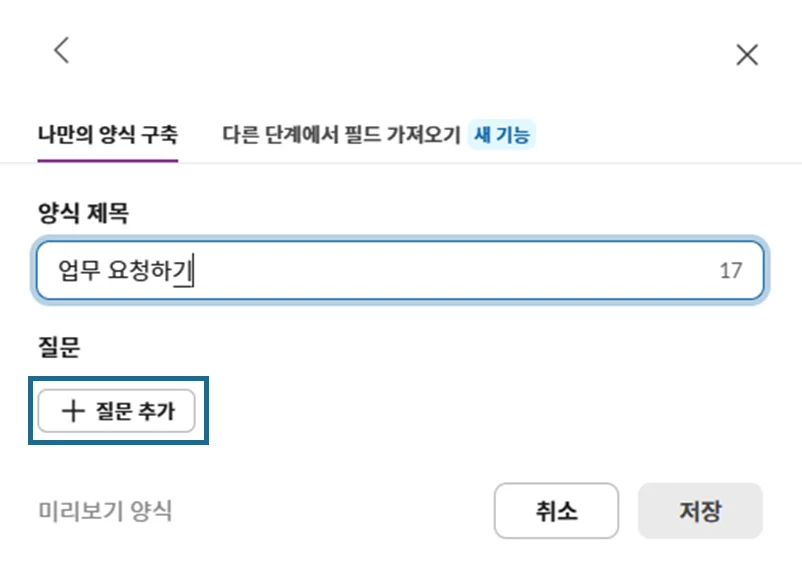Place cursor on 업무 in title field
Viewport: 802px width, 567px height.
(76, 271)
